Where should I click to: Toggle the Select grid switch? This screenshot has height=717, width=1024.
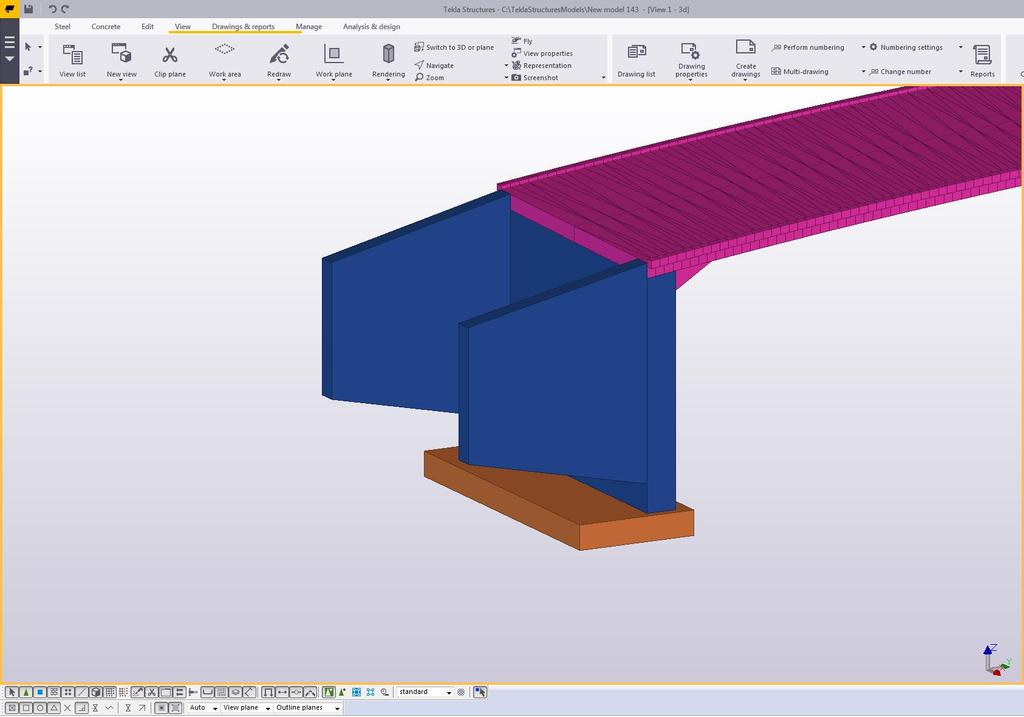pyautogui.click(x=110, y=692)
